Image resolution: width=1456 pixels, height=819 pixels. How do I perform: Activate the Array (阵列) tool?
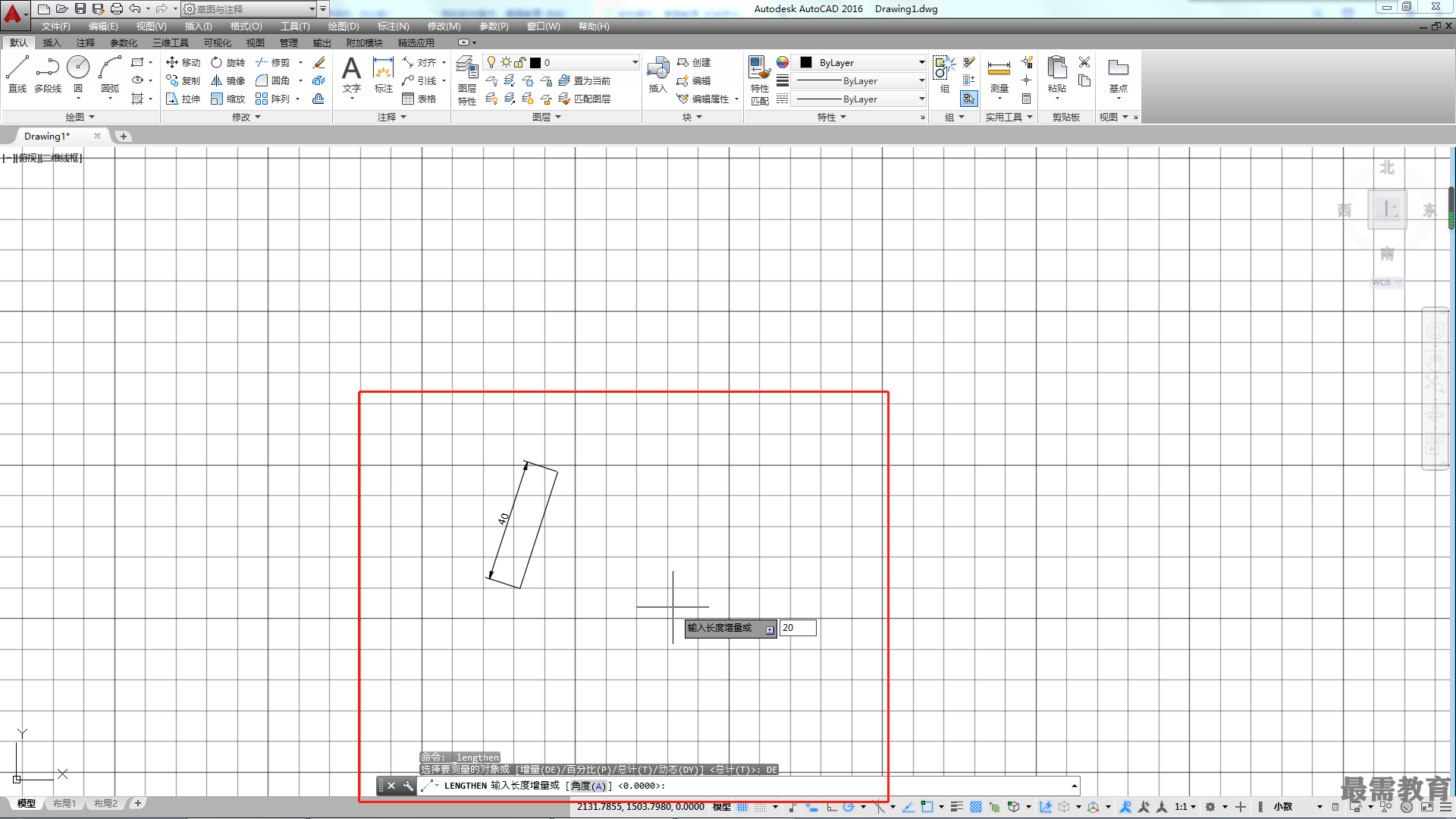273,99
